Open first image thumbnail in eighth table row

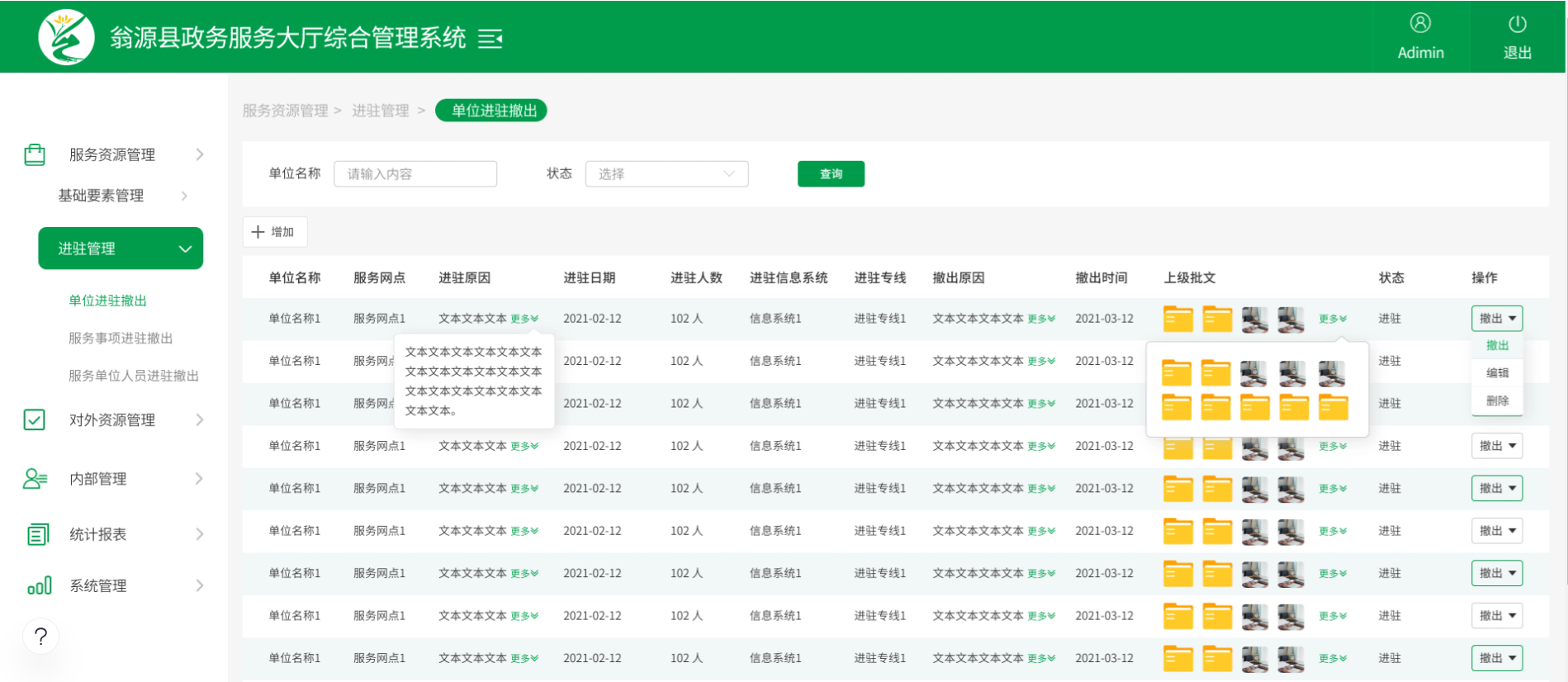click(1255, 616)
